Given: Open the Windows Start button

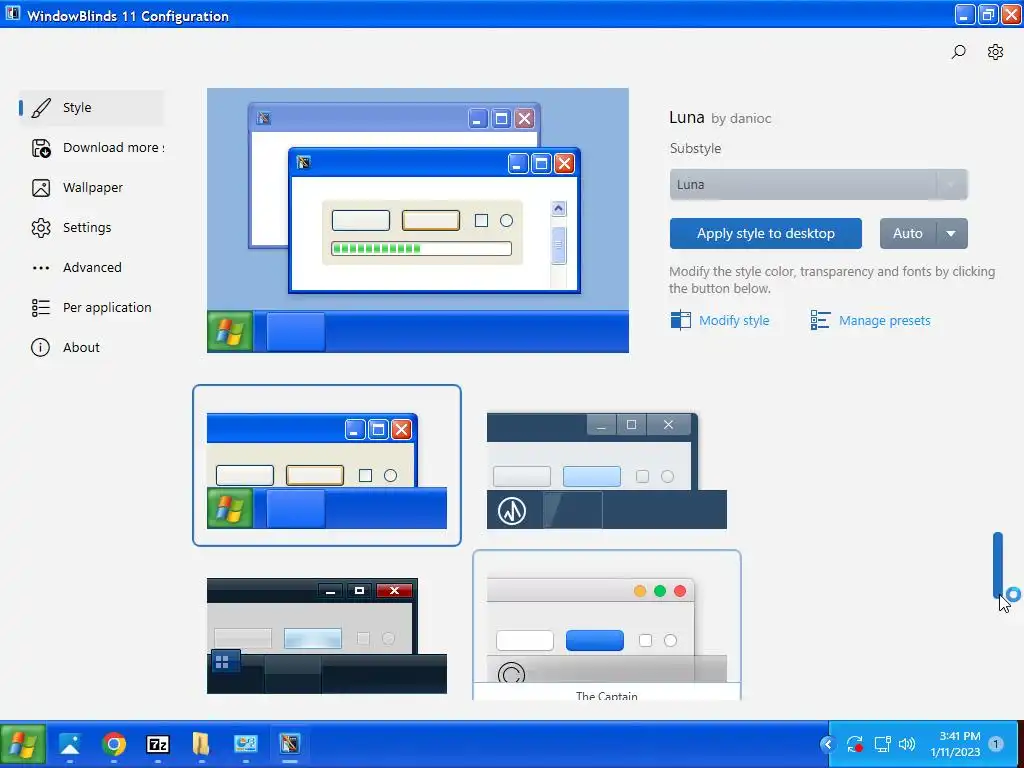Looking at the screenshot, I should [x=23, y=744].
